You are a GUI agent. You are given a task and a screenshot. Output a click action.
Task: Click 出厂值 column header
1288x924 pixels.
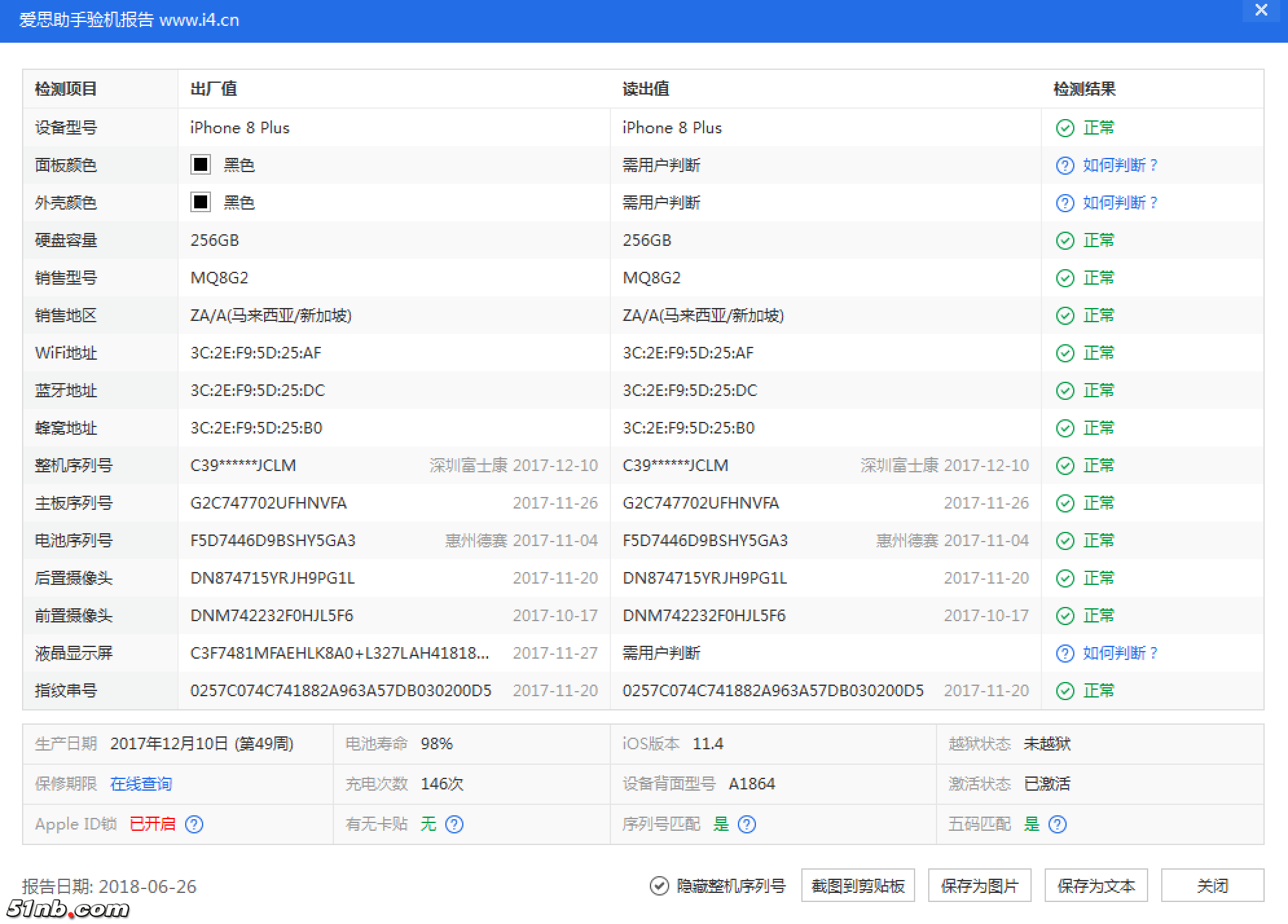pos(214,89)
